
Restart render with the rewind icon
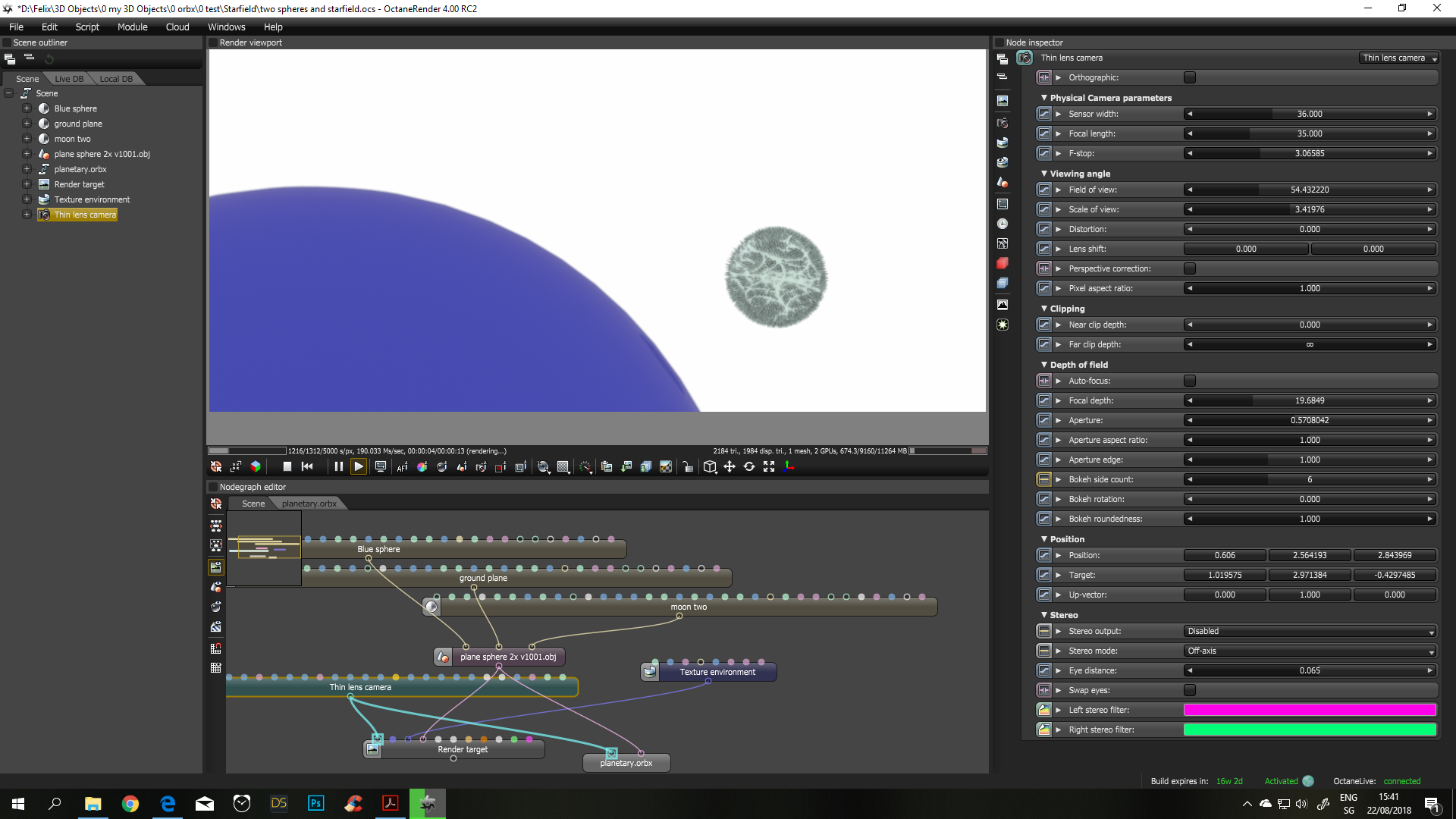307,467
